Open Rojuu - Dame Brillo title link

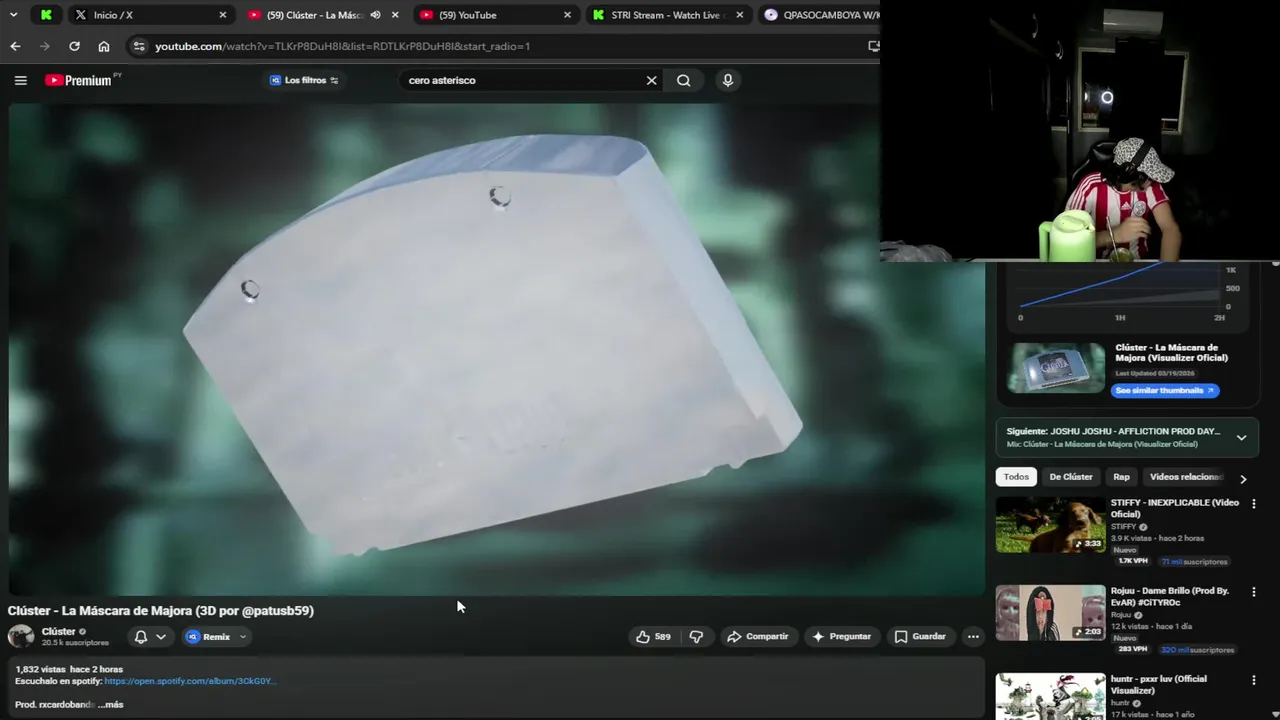1170,596
